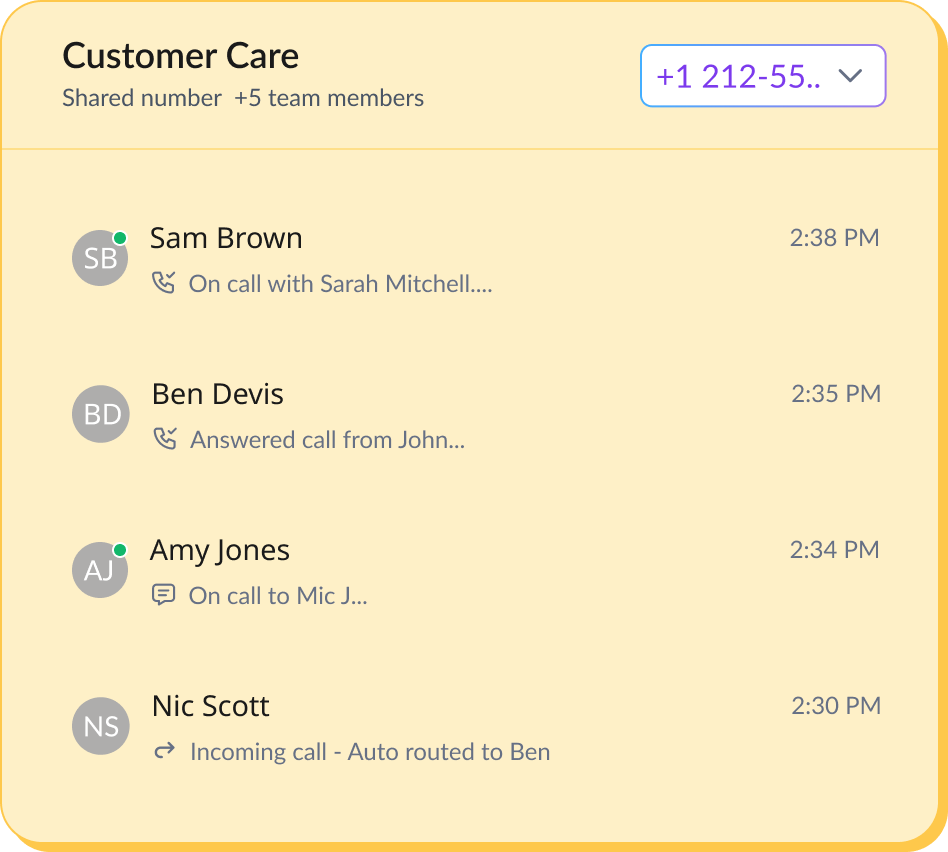Select the Ben Devis name
Screen dimensions: 948x852
point(218,394)
